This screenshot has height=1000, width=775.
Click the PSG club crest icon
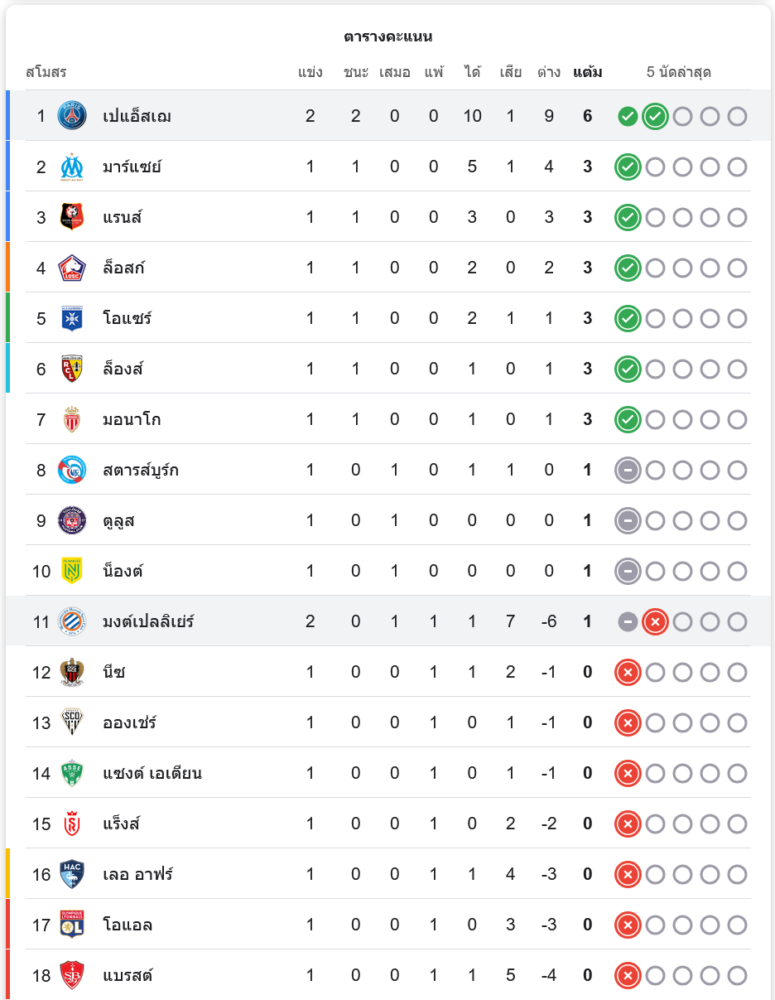72,116
